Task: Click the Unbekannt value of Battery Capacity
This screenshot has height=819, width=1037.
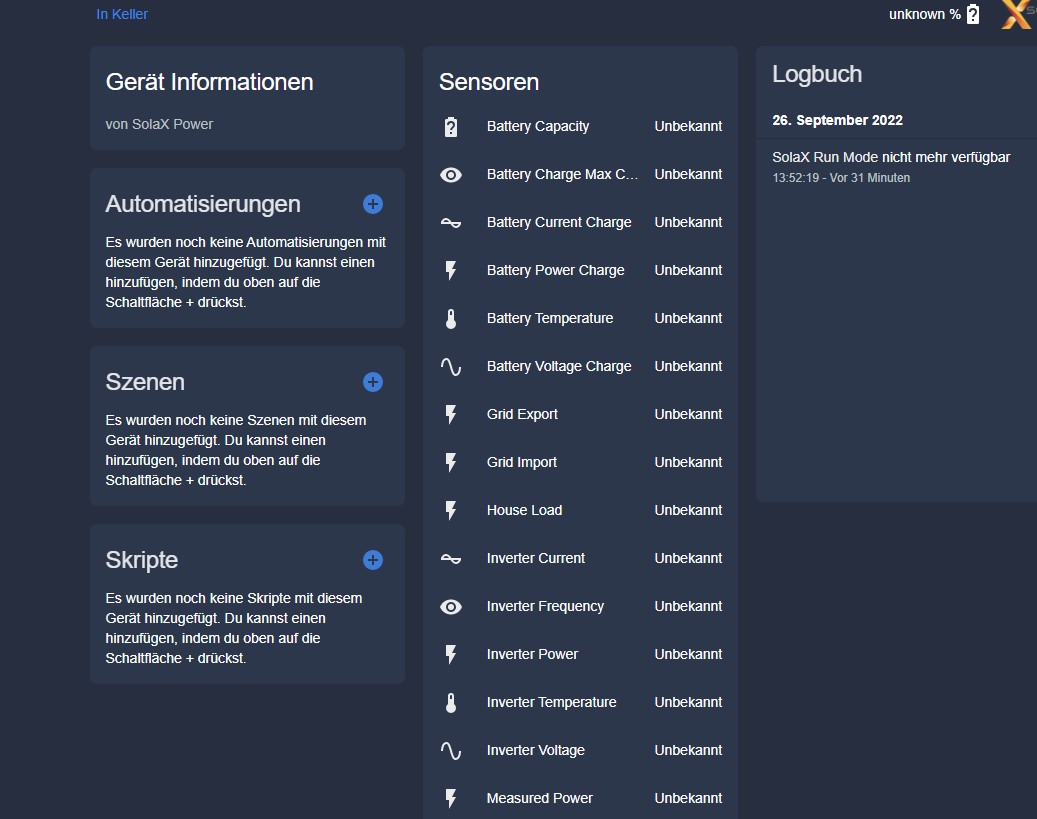Action: pyautogui.click(x=688, y=126)
